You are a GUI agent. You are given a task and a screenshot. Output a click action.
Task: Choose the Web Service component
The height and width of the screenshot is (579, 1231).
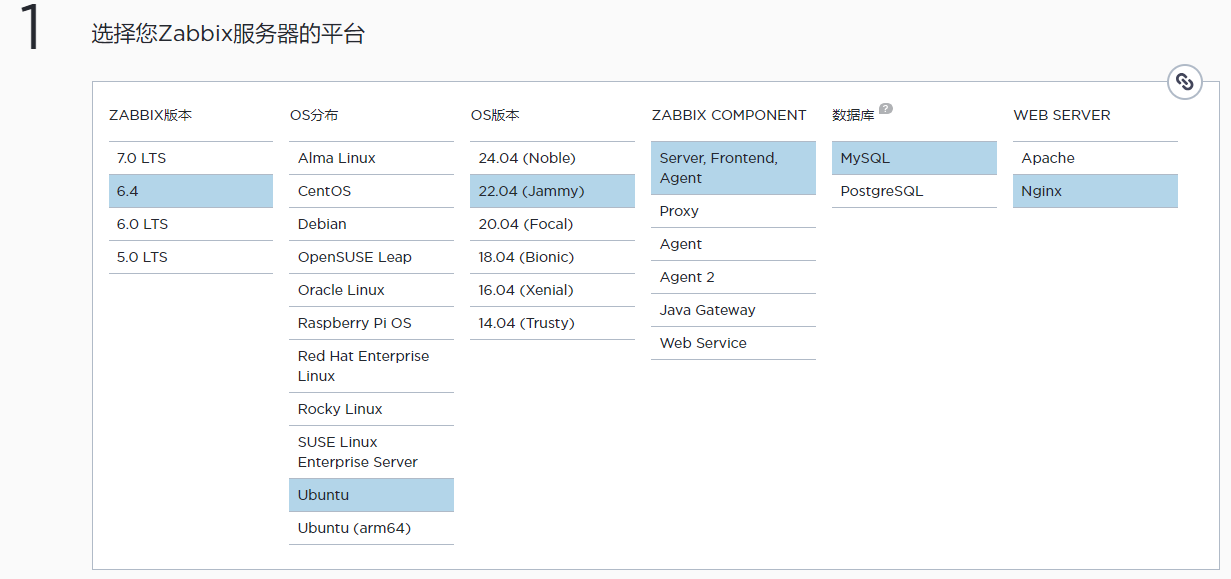point(734,343)
